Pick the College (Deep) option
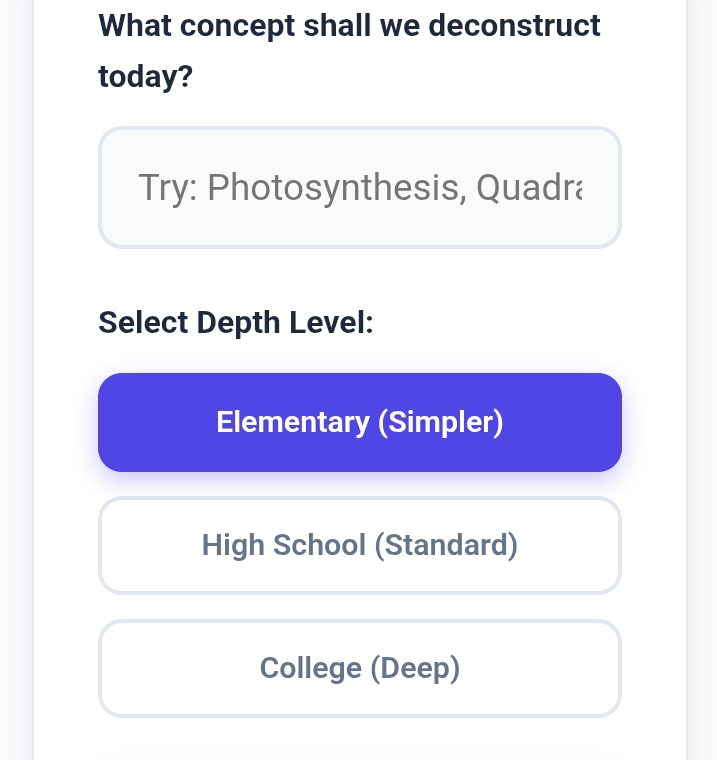This screenshot has width=717, height=760. tap(360, 668)
